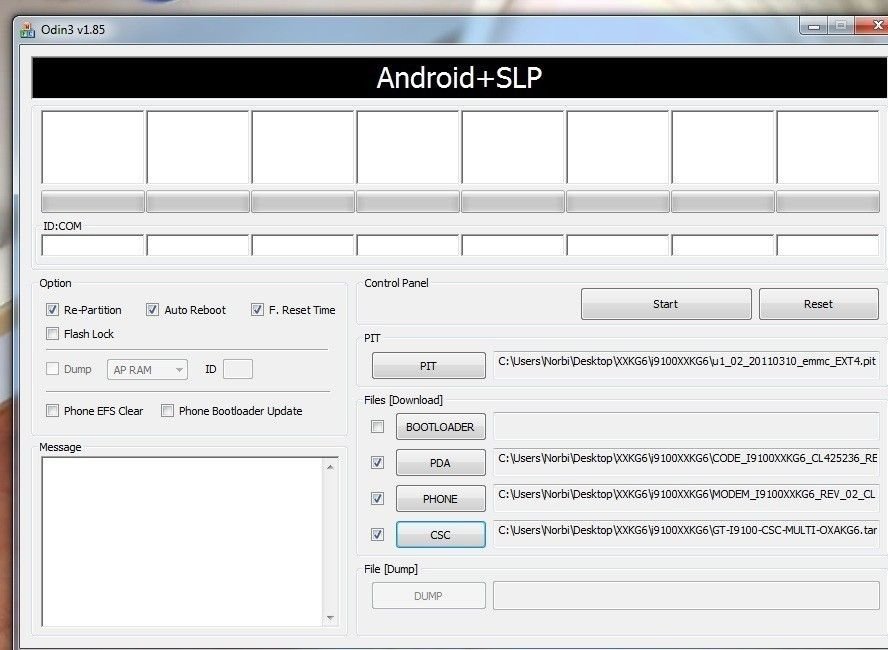Open the PIT file browser button
The image size is (888, 650).
tap(429, 366)
